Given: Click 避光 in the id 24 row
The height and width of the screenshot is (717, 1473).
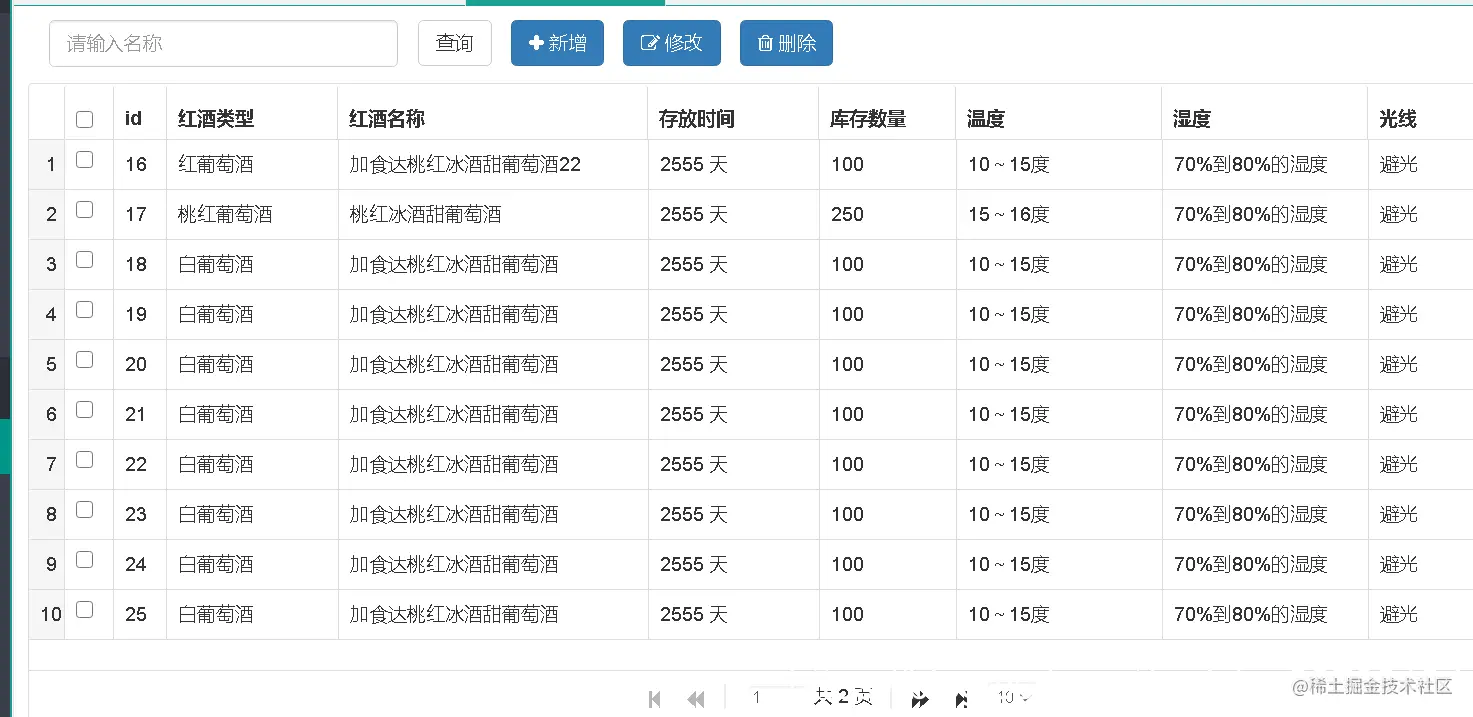Looking at the screenshot, I should click(x=1399, y=565).
